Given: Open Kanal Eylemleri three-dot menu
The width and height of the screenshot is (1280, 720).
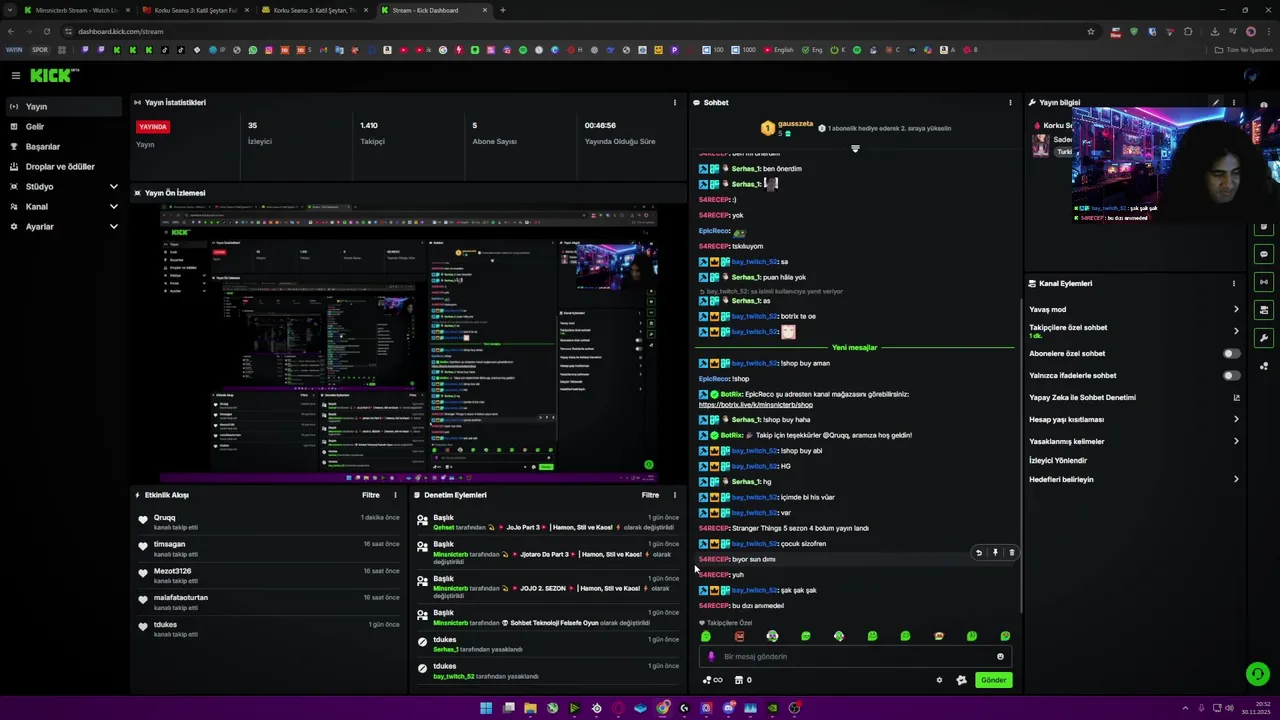Looking at the screenshot, I should 1234,283.
